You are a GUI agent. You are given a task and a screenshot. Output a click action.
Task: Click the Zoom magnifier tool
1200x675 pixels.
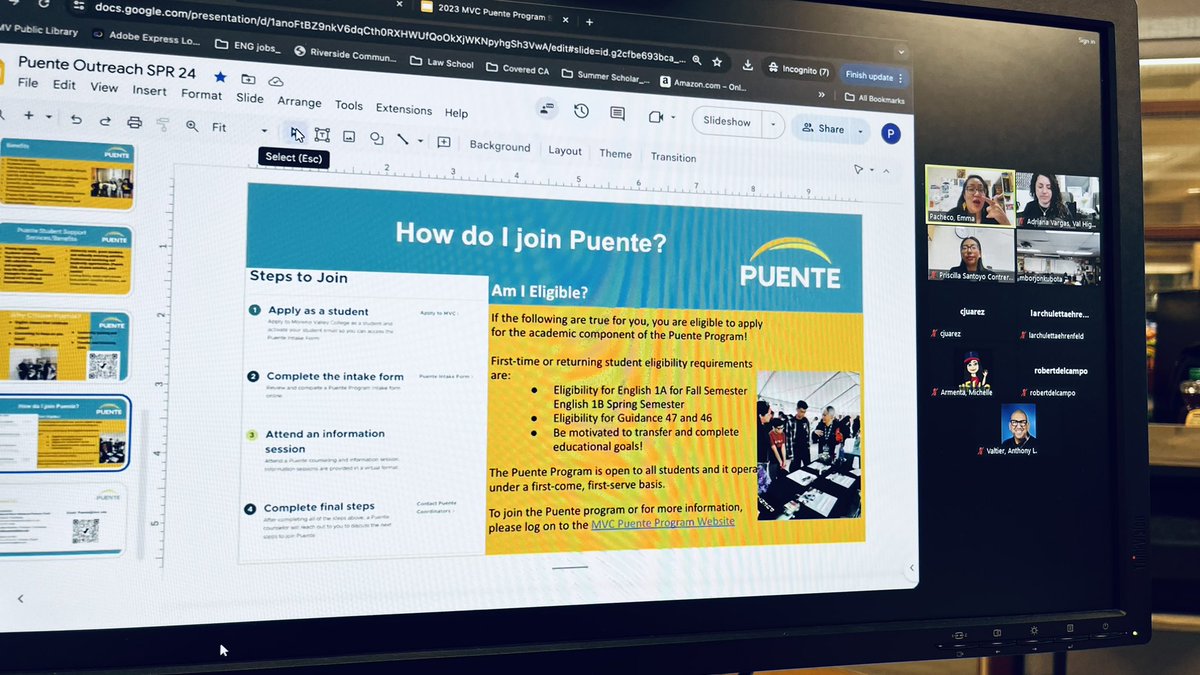[x=192, y=126]
